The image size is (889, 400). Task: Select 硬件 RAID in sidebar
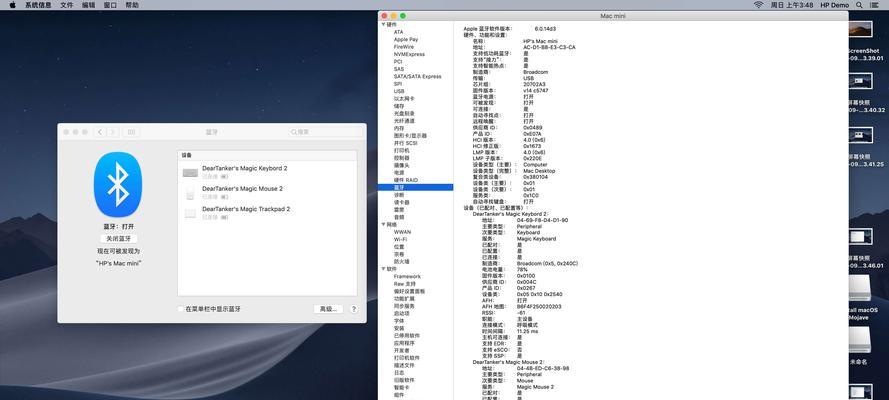click(405, 180)
